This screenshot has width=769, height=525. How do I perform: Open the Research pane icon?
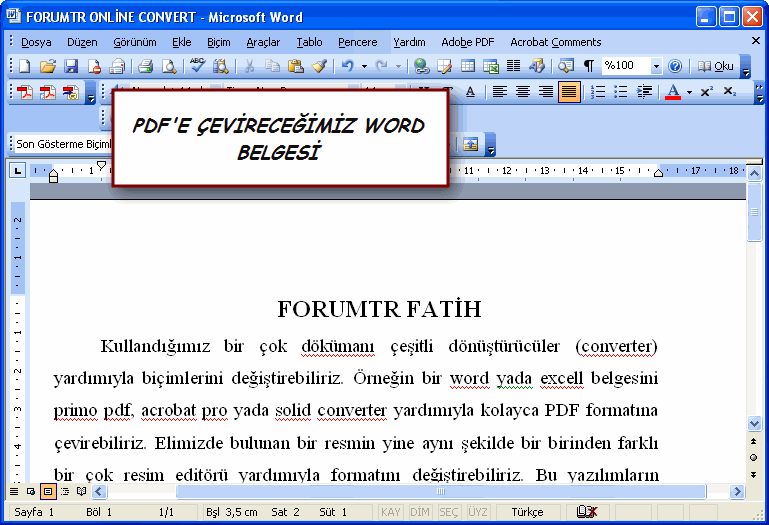point(220,66)
